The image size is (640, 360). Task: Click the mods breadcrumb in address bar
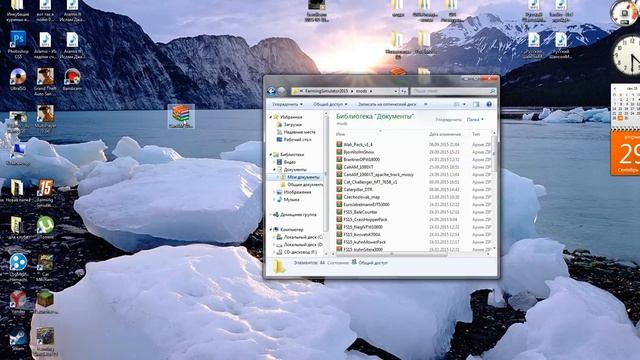pos(361,91)
